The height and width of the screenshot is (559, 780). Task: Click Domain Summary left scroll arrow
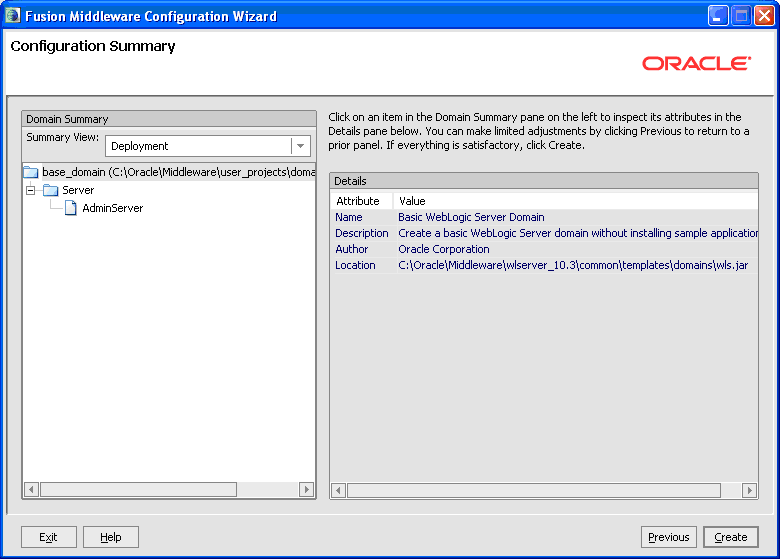coord(31,489)
